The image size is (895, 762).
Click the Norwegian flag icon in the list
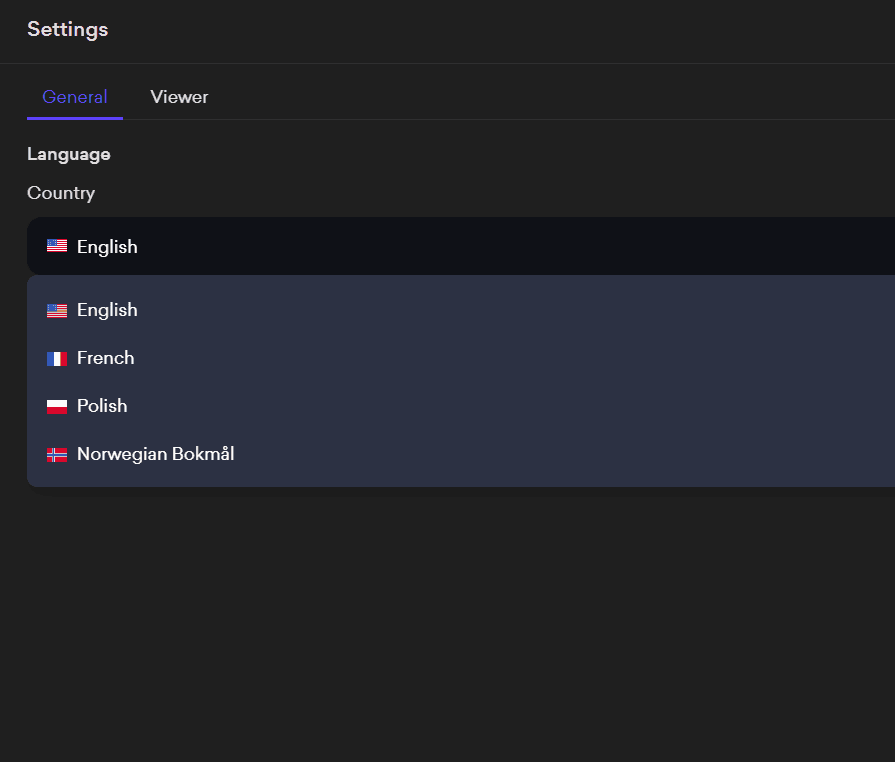tap(57, 454)
